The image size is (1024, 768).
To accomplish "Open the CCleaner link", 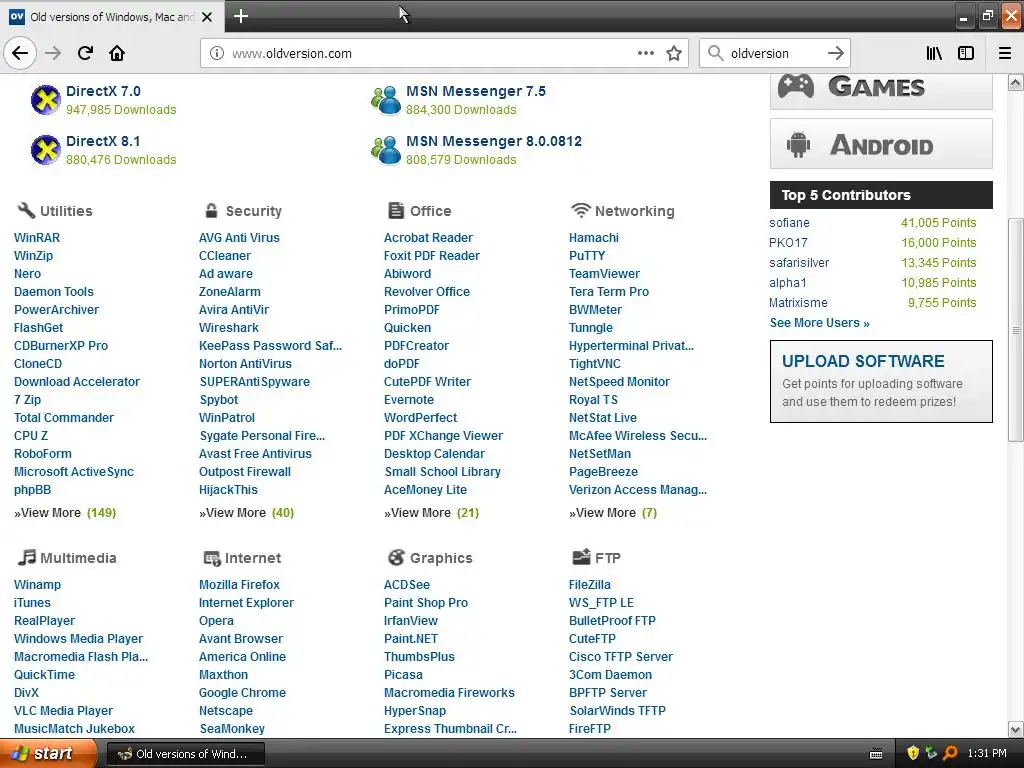I will click(x=225, y=256).
